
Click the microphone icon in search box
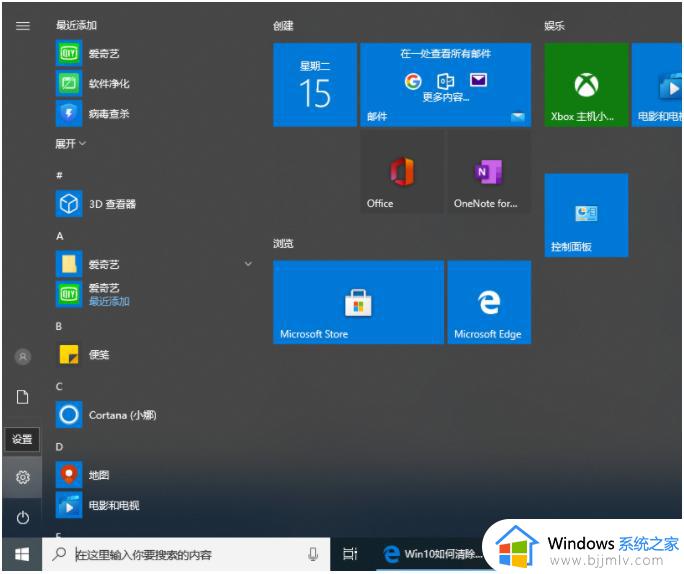pyautogui.click(x=313, y=554)
